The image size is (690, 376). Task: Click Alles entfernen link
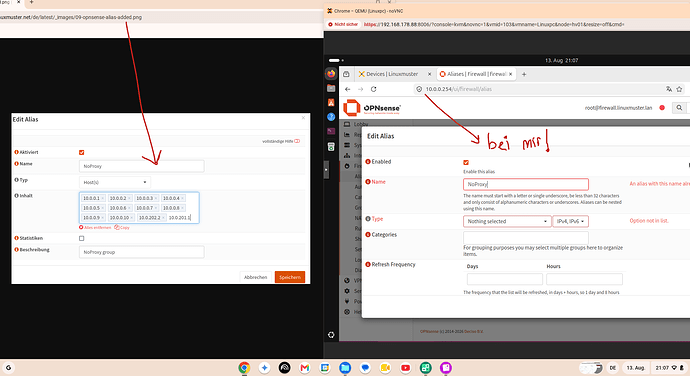[95, 228]
